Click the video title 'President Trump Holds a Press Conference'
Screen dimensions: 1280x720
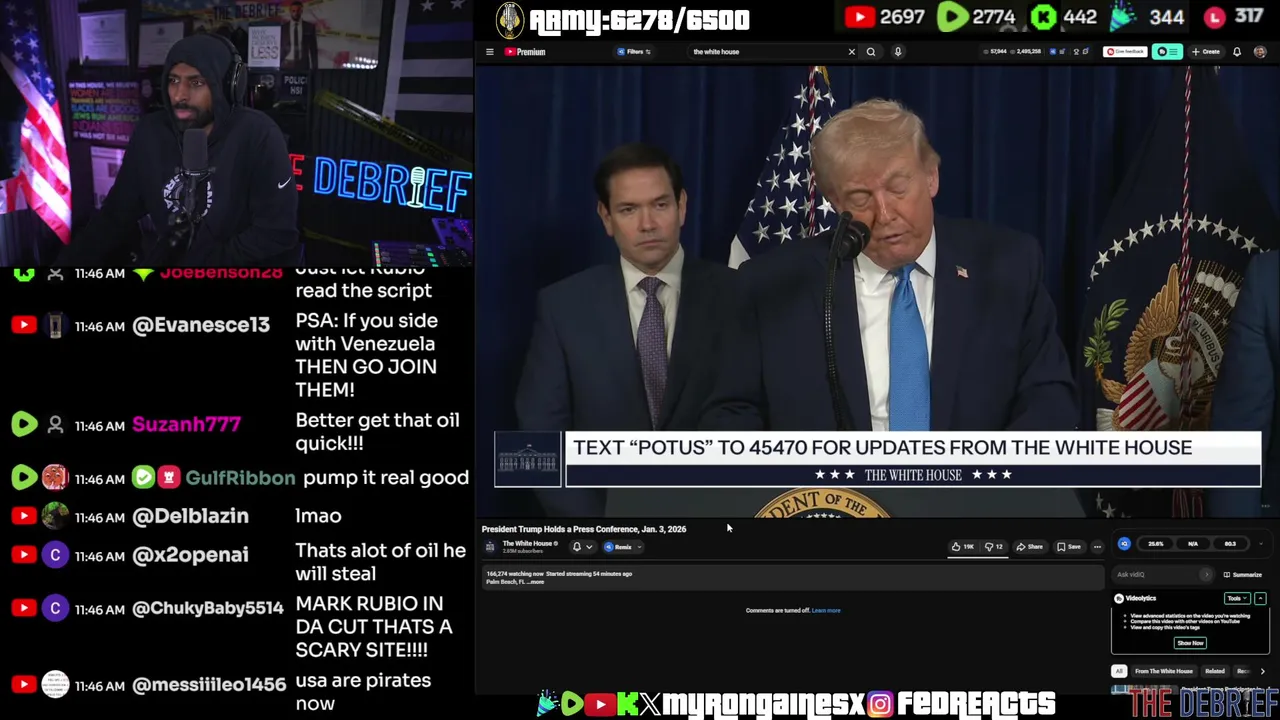click(x=584, y=529)
